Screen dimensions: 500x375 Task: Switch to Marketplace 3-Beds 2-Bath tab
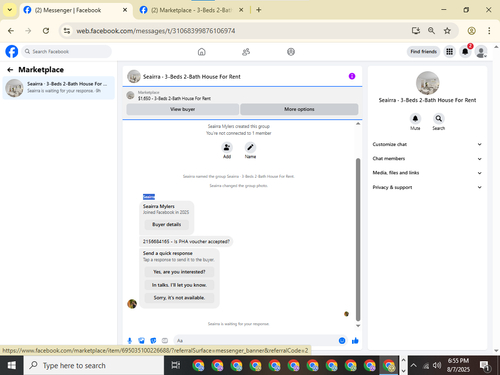coord(191,10)
